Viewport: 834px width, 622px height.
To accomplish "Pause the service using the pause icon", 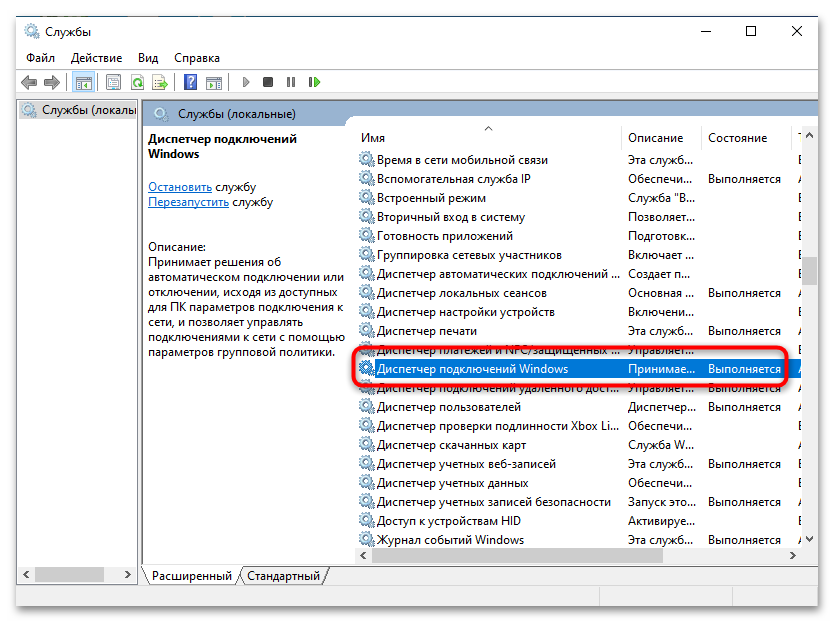I will [290, 82].
